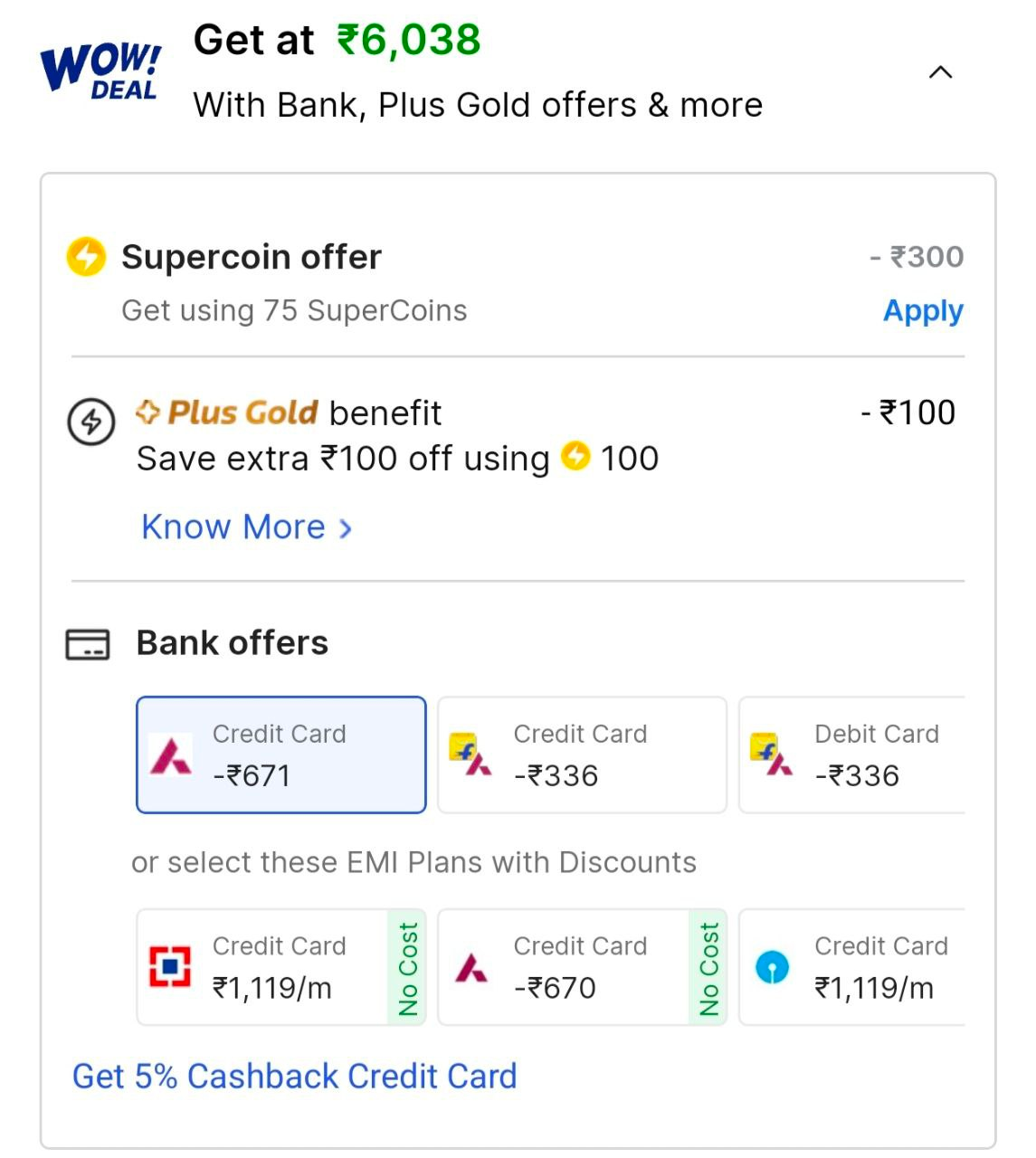
Task: Open Know More about Plus Gold
Action: coord(233,527)
